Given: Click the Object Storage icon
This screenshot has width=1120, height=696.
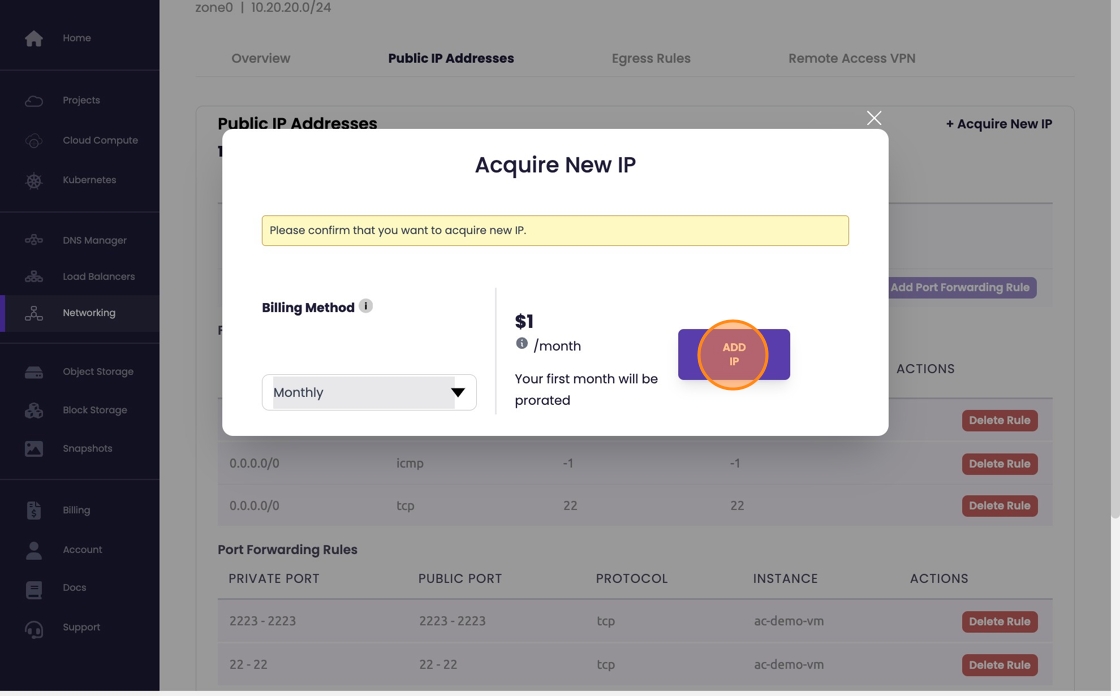Looking at the screenshot, I should click(x=34, y=372).
